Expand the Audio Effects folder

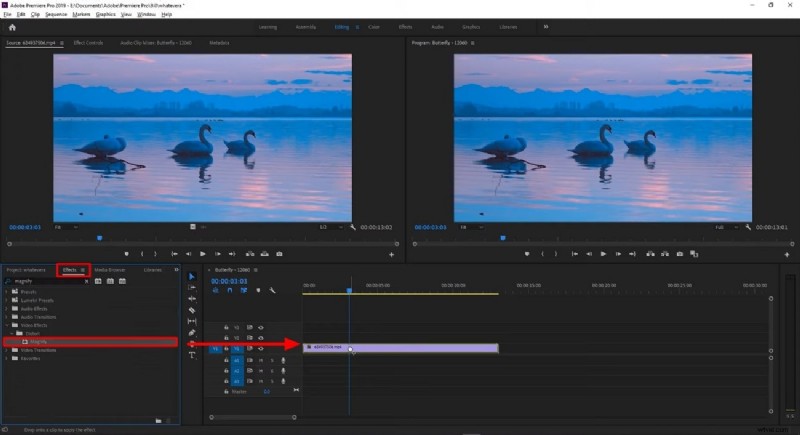7,309
